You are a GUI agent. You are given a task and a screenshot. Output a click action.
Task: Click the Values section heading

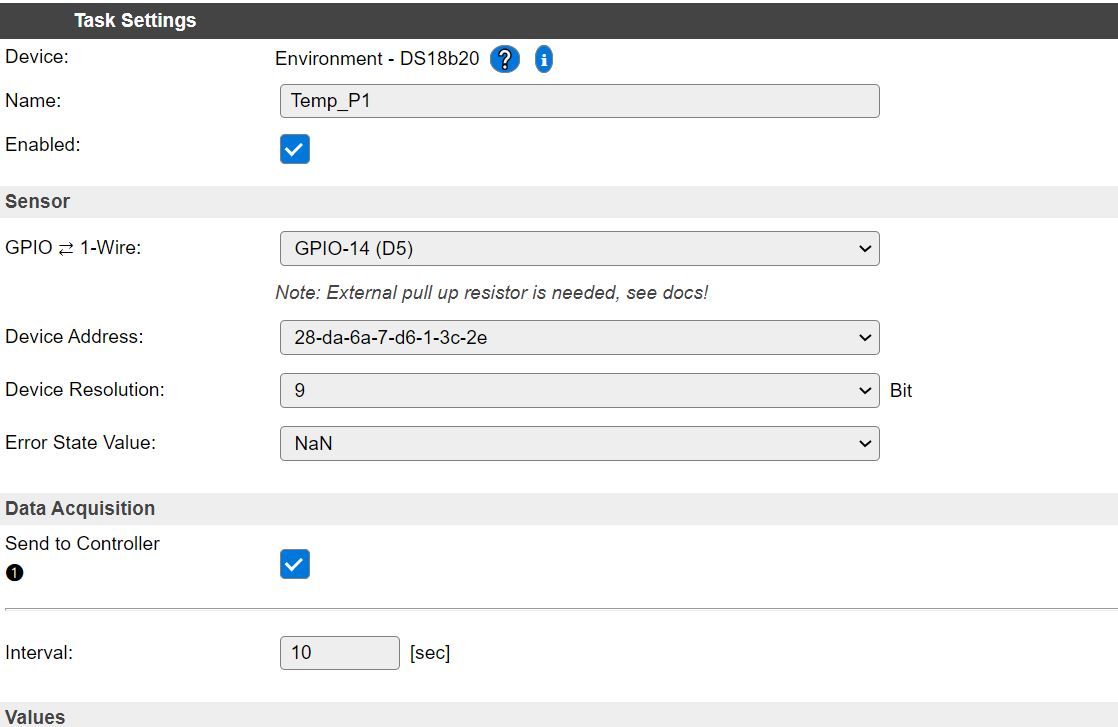[x=35, y=717]
